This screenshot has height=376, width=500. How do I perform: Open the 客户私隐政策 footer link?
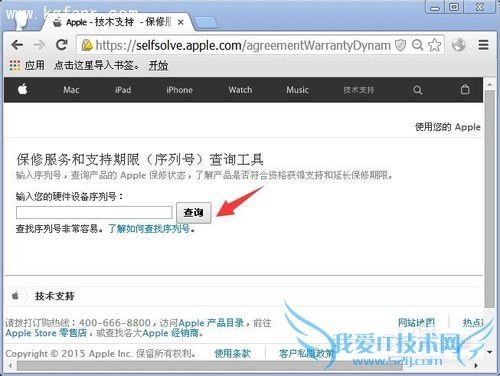pos(307,353)
